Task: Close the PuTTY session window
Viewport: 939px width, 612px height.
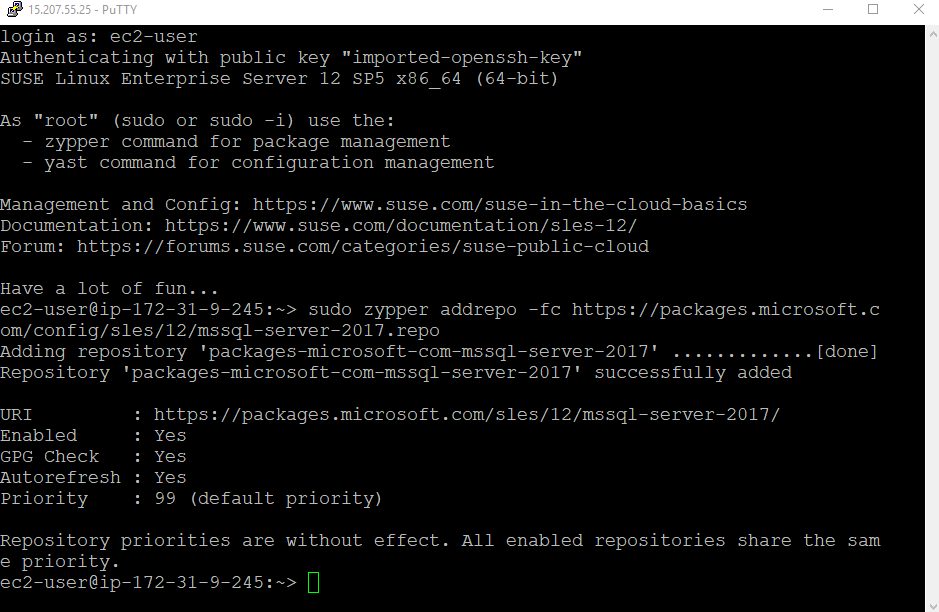Action: point(917,10)
